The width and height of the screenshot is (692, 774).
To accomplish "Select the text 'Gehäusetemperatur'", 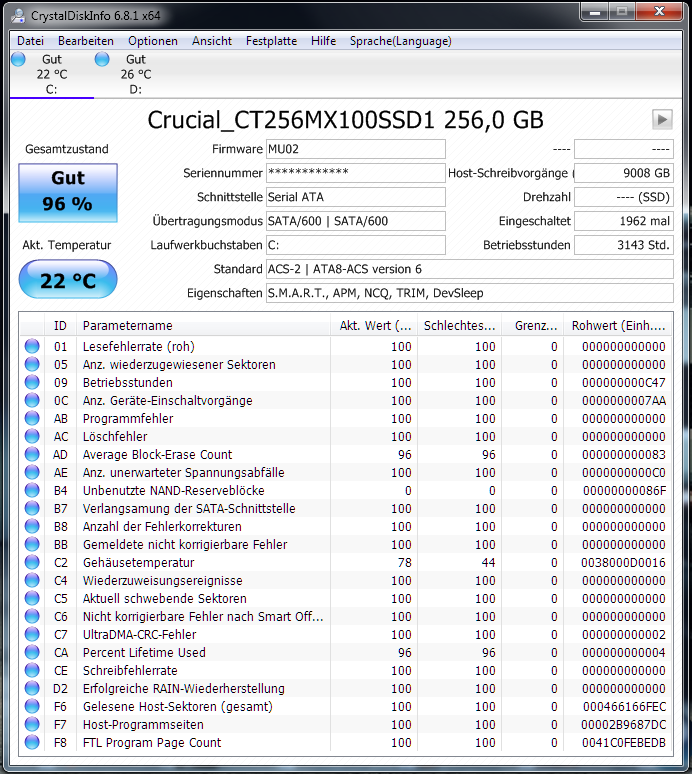I will pos(138,563).
